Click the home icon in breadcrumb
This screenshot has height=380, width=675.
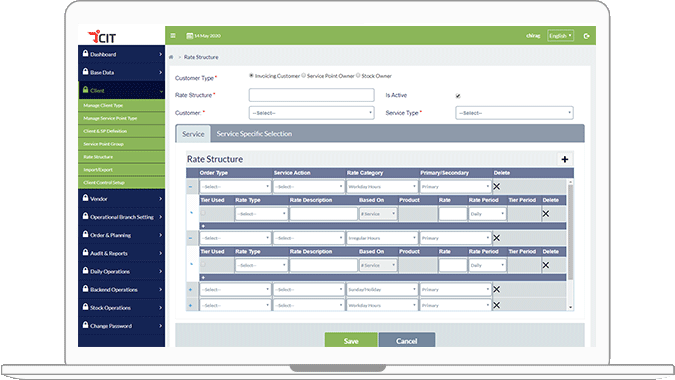click(x=171, y=57)
